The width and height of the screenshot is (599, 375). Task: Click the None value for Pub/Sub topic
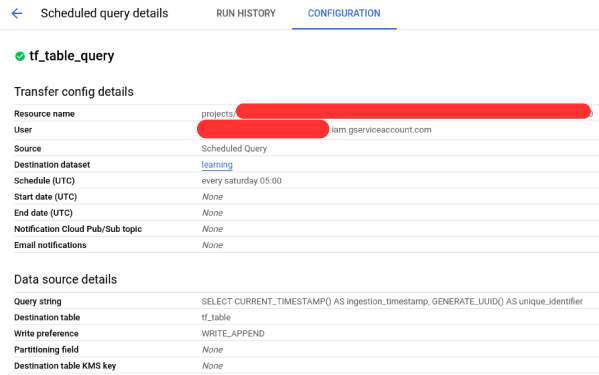212,229
